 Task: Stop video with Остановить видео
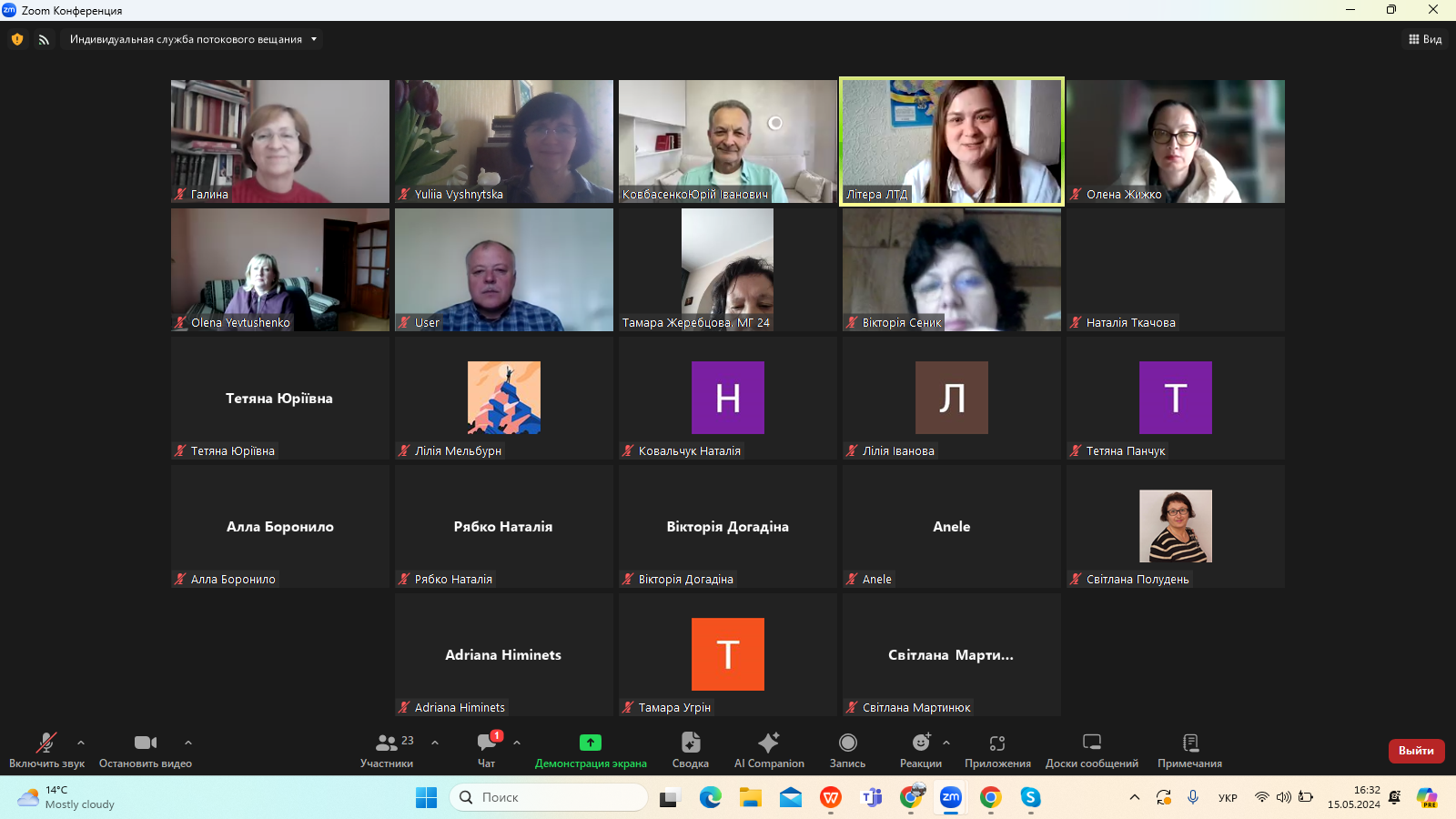pos(146,743)
